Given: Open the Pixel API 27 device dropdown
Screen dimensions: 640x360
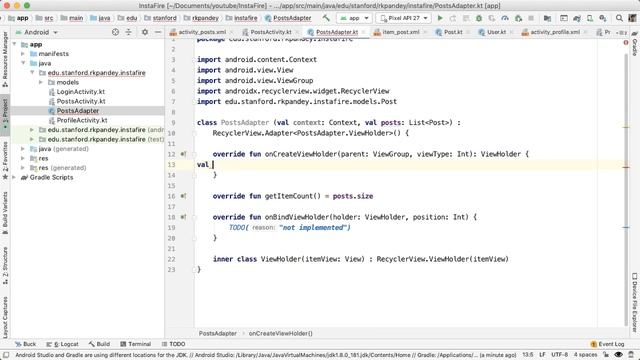Looking at the screenshot, I should point(404,18).
